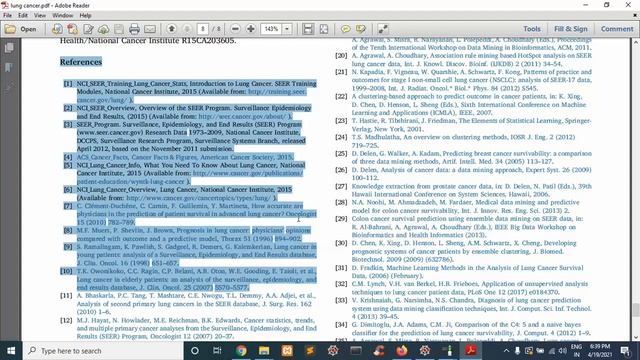The image size is (640, 360).
Task: Open the Help menu
Action: click(85, 16)
